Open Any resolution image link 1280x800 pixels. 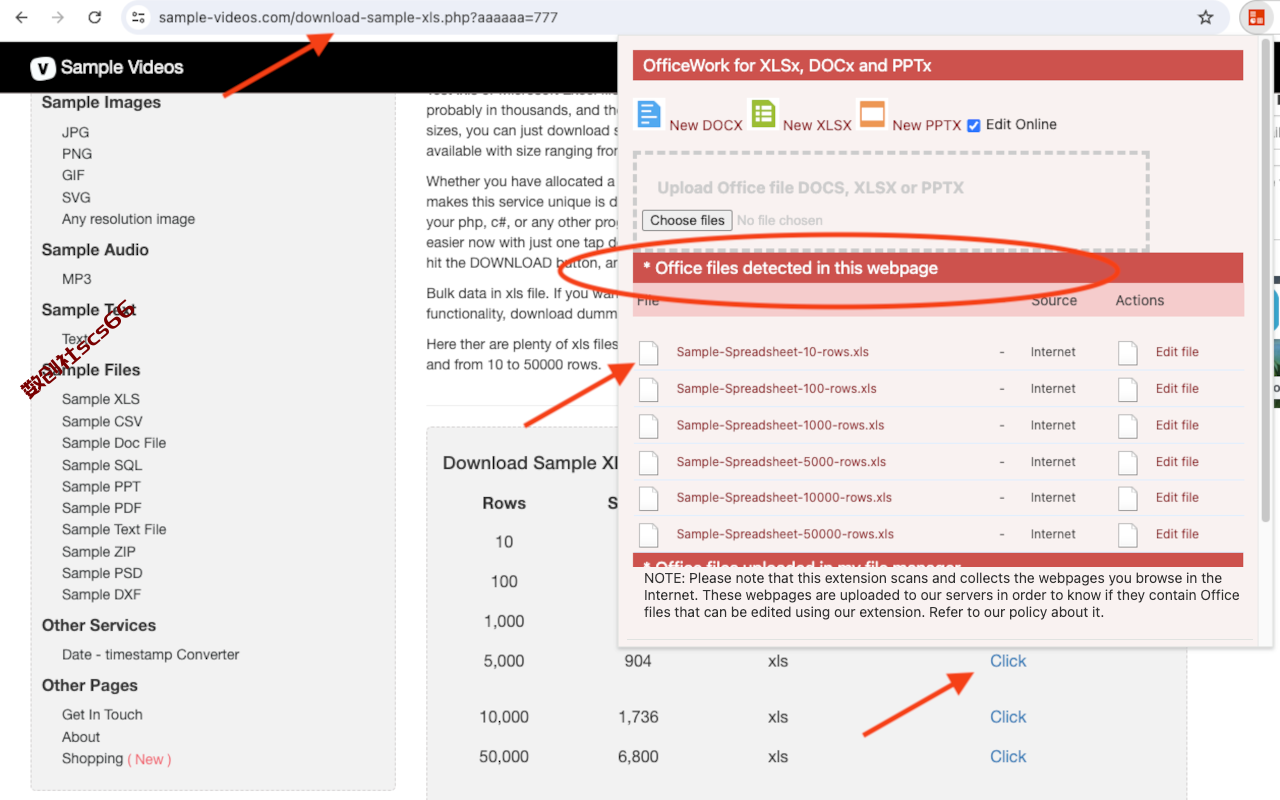128,219
